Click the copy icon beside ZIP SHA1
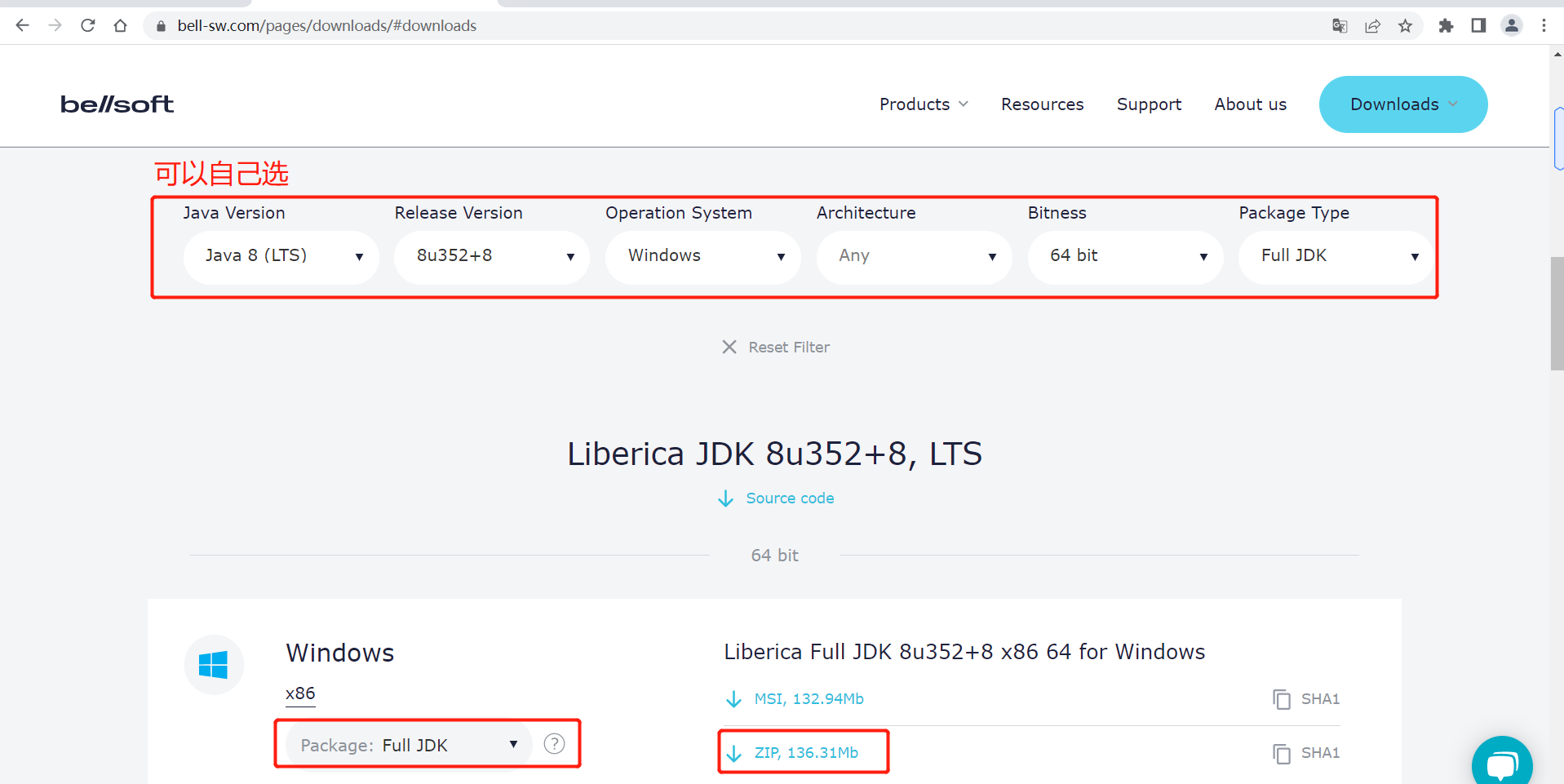This screenshot has height=784, width=1564. [1282, 753]
